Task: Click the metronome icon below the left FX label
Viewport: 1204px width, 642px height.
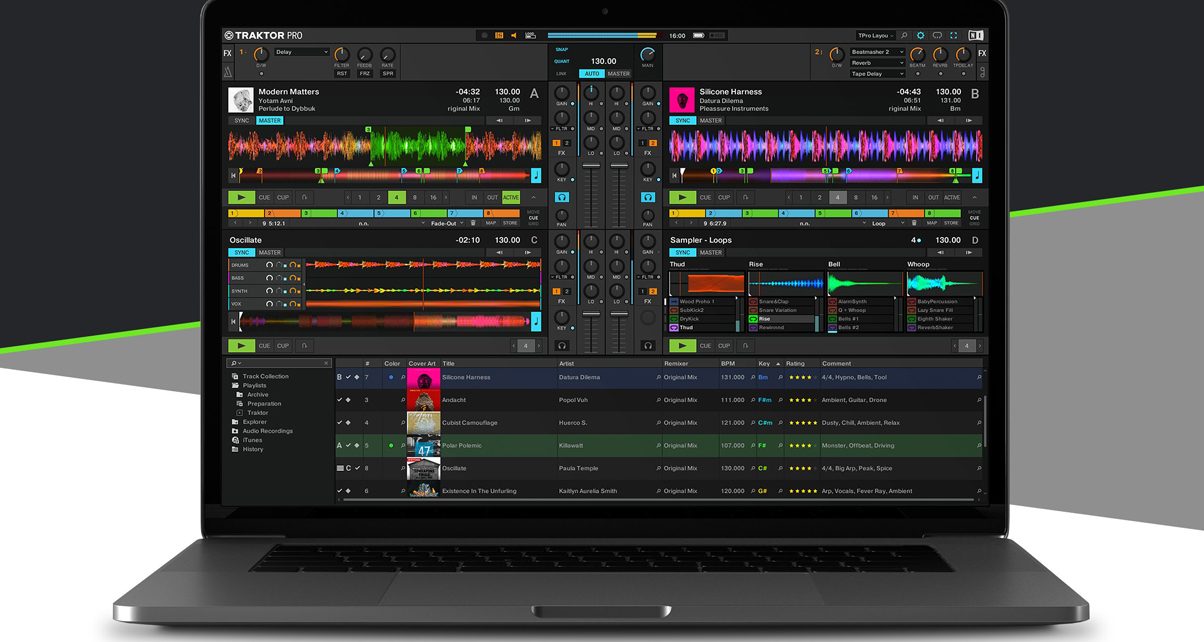Action: coord(227,71)
